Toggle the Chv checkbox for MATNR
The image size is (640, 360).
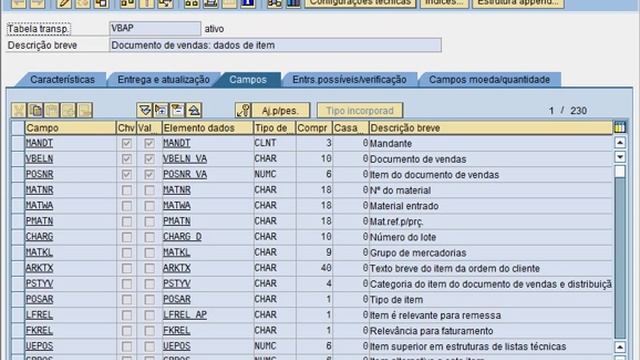click(127, 190)
